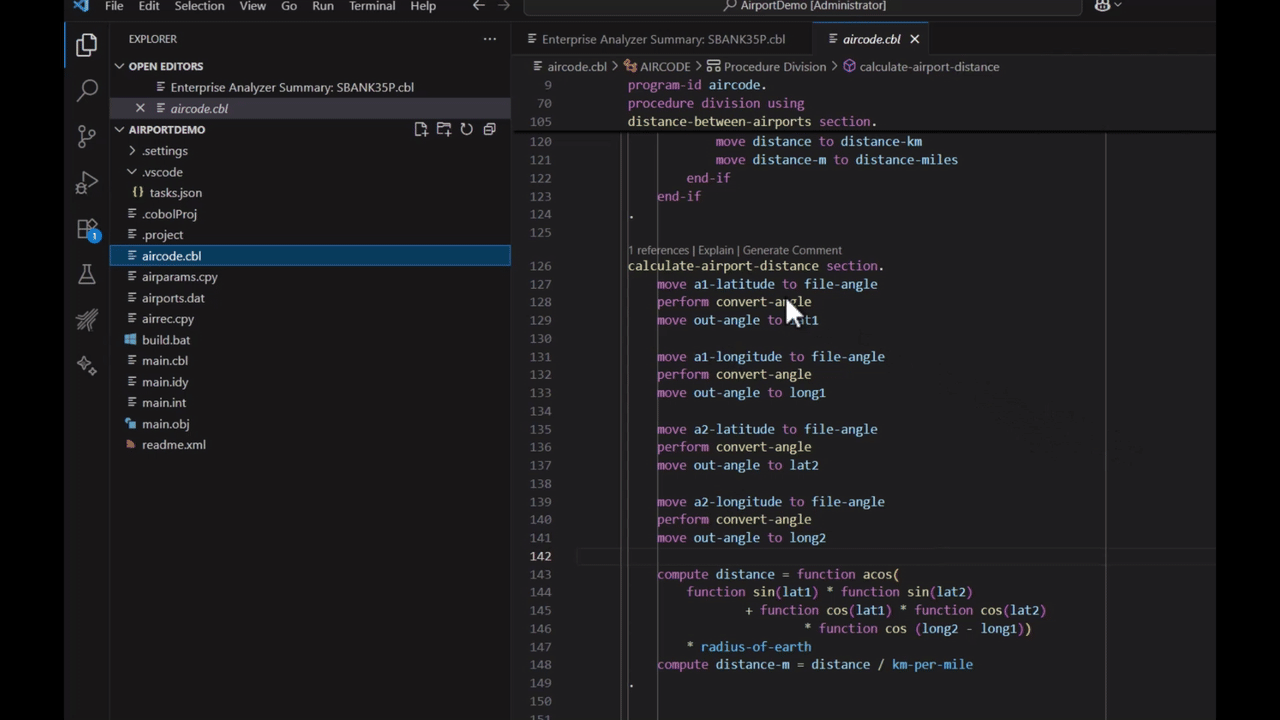Collapse all folders in explorer
Viewport: 1280px width, 720px height.
pos(489,130)
